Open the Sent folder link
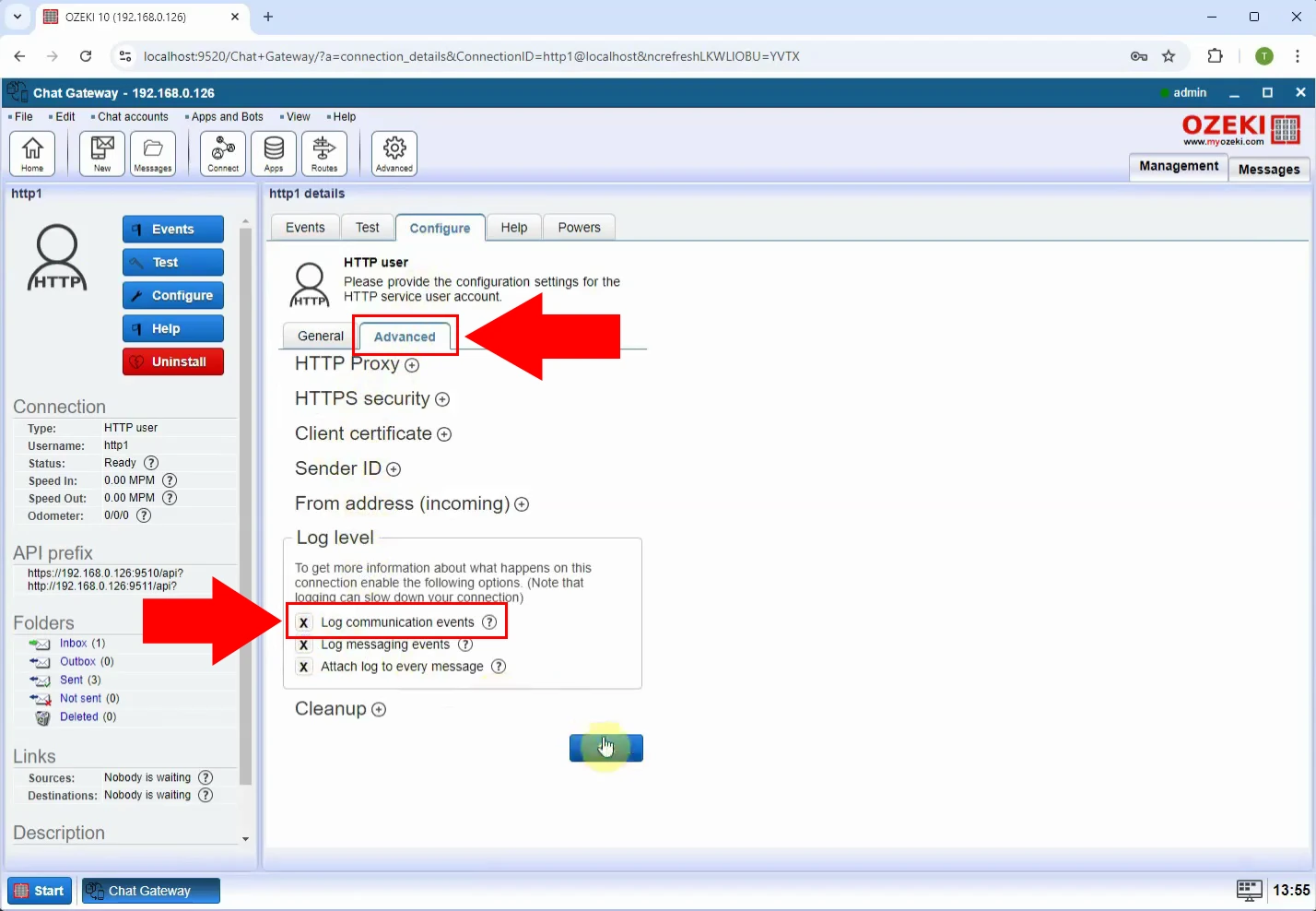Screen dimensions: 1316x911 pos(71,680)
